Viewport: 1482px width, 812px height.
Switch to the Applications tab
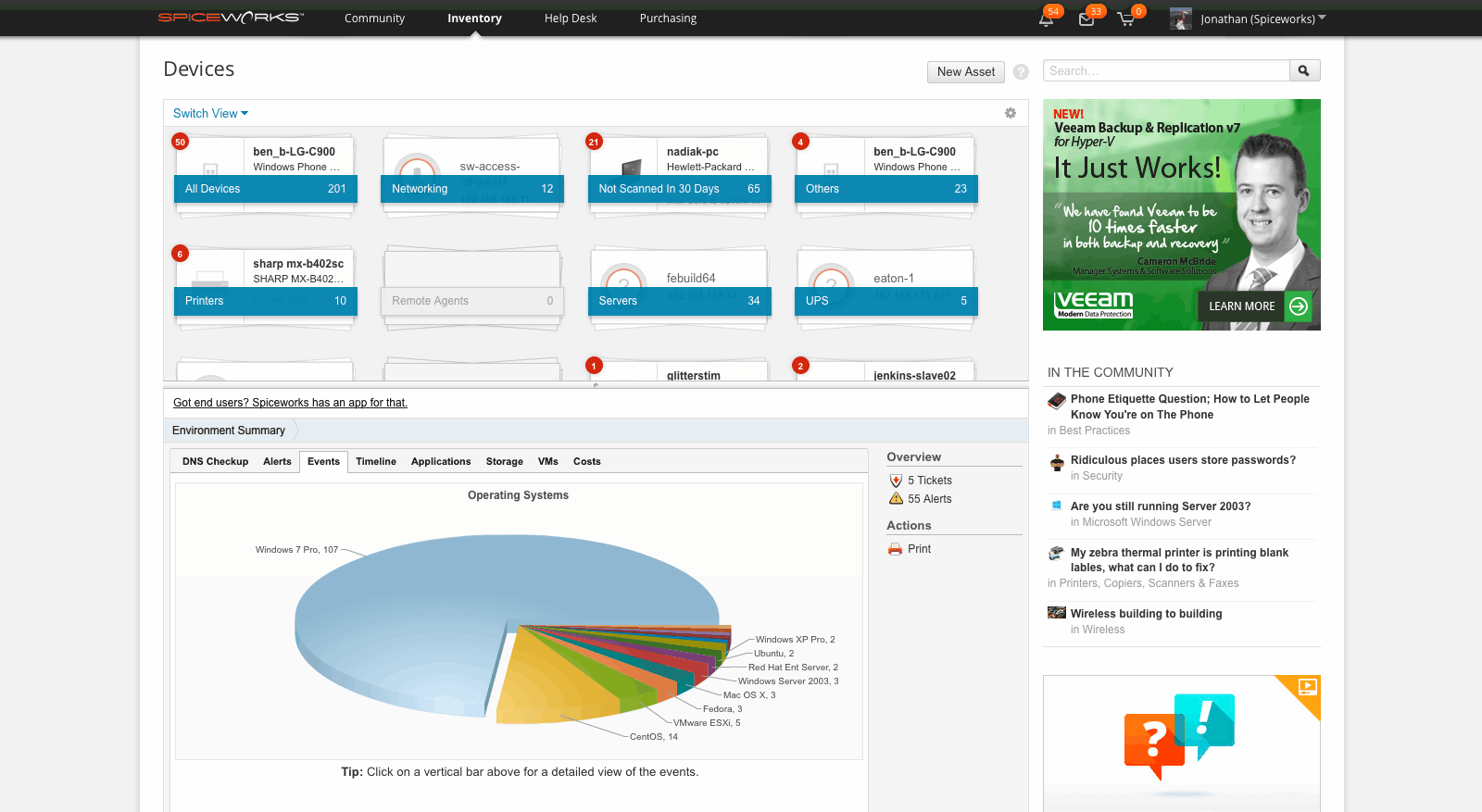coord(441,461)
